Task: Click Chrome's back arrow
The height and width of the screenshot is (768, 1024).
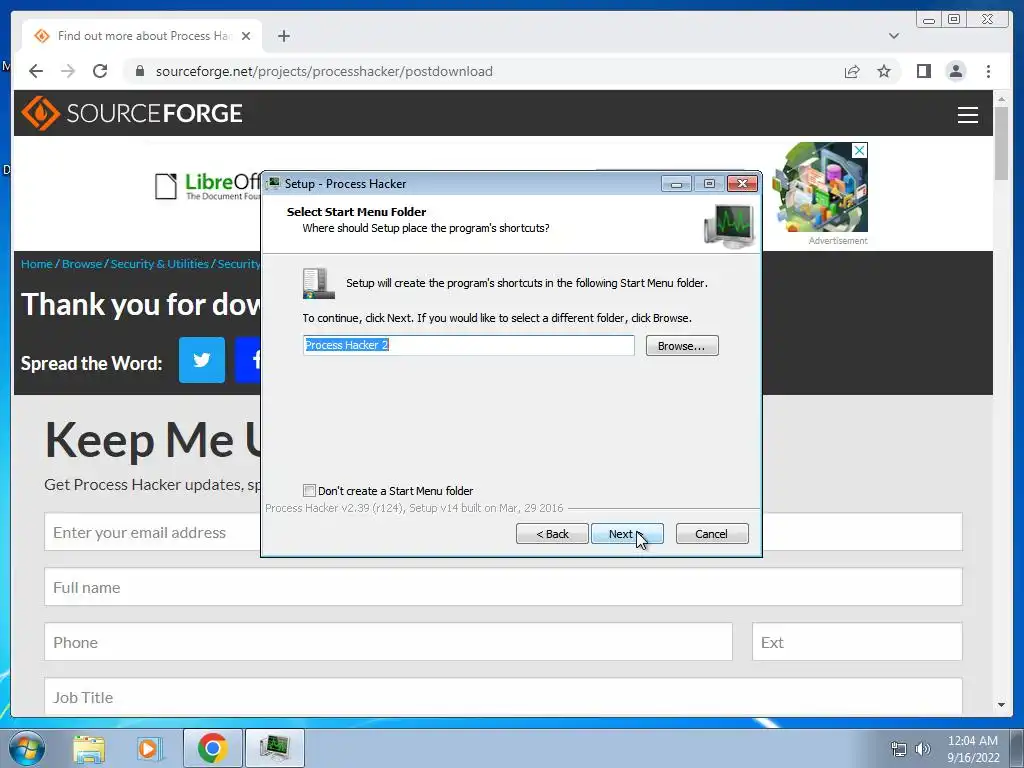Action: (x=36, y=71)
